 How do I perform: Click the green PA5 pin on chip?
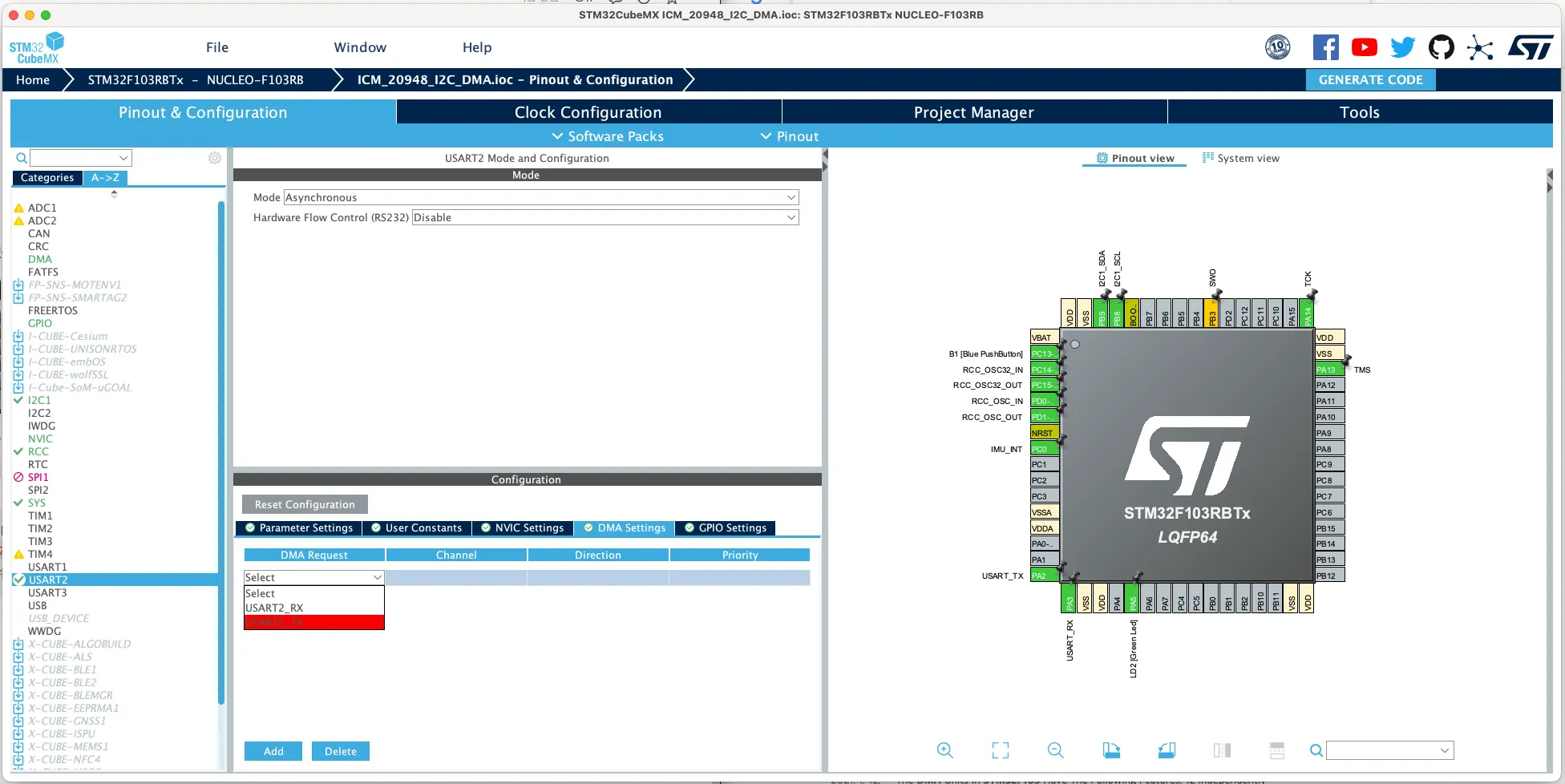[1132, 598]
